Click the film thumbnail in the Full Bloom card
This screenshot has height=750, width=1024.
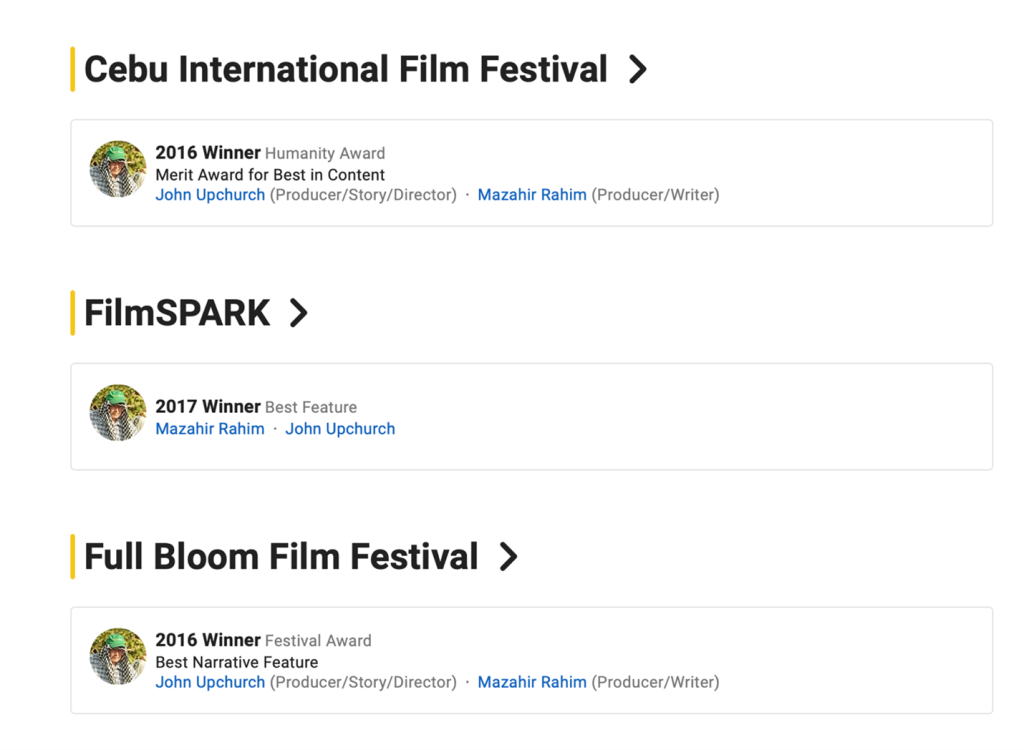(x=118, y=656)
